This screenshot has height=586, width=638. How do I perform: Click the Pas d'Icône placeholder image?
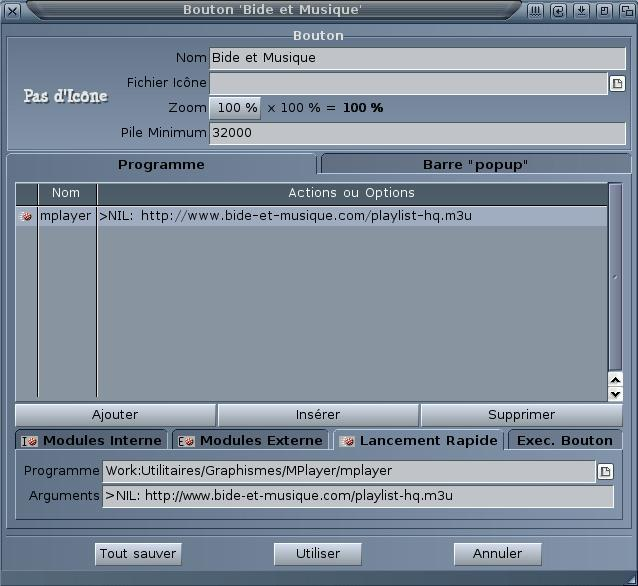point(66,96)
